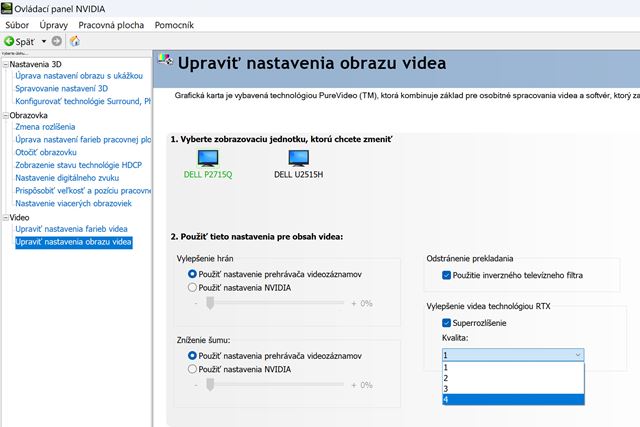Viewport: 640px width, 427px height.
Task: Click the Zníženie šumu slider handle
Action: (210, 385)
